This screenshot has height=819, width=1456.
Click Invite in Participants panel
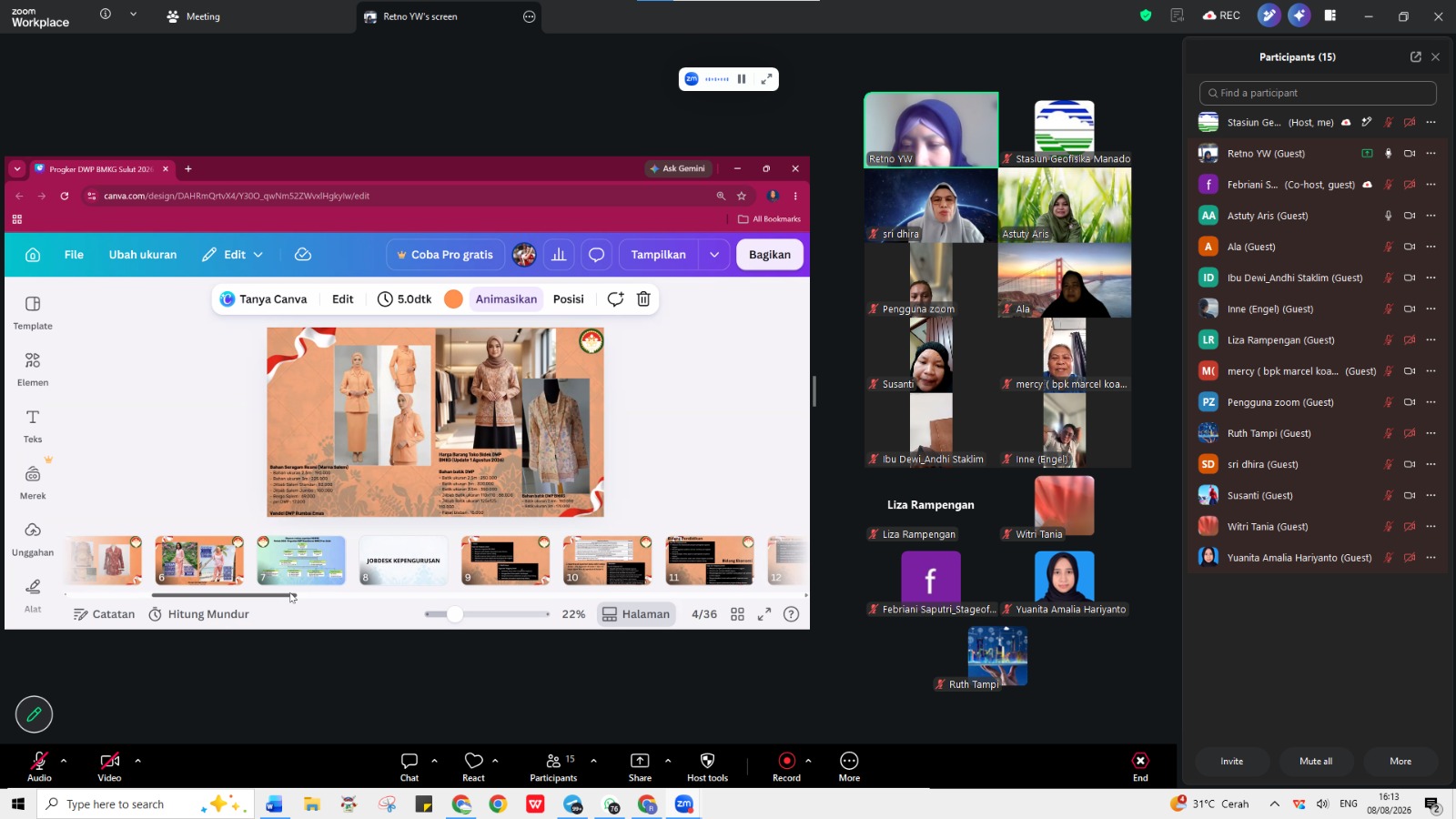[x=1232, y=762]
